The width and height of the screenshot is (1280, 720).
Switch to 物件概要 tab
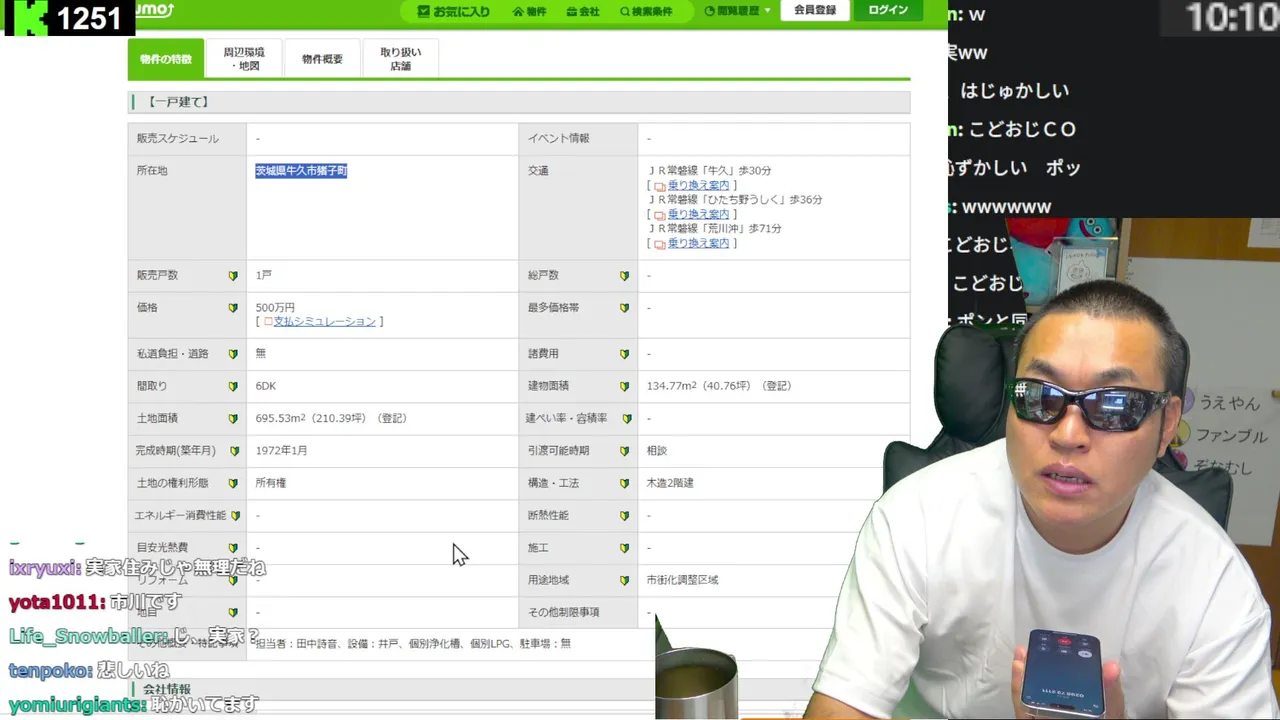click(322, 59)
